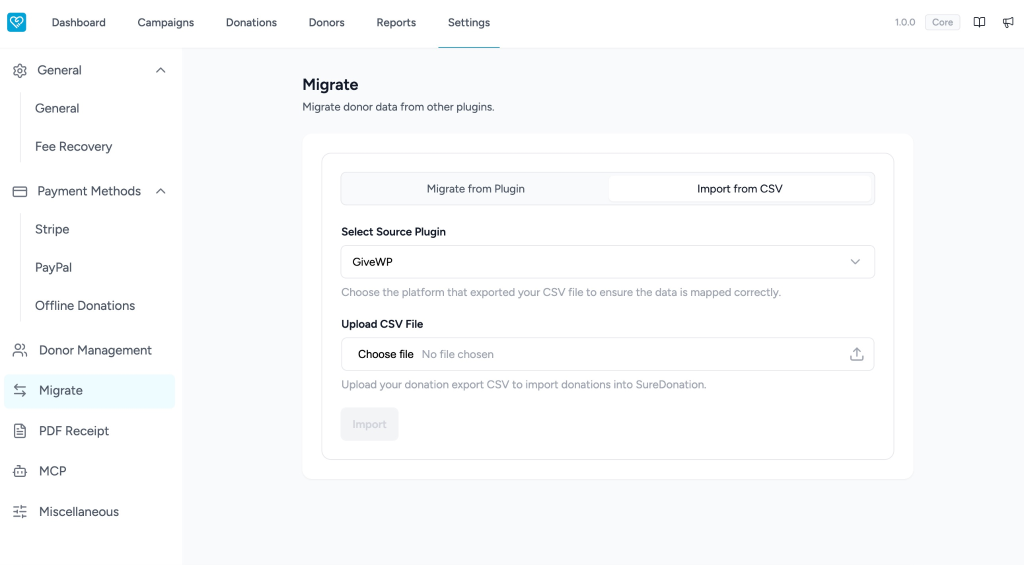Collapse the Payment Methods section chevron

(x=161, y=191)
